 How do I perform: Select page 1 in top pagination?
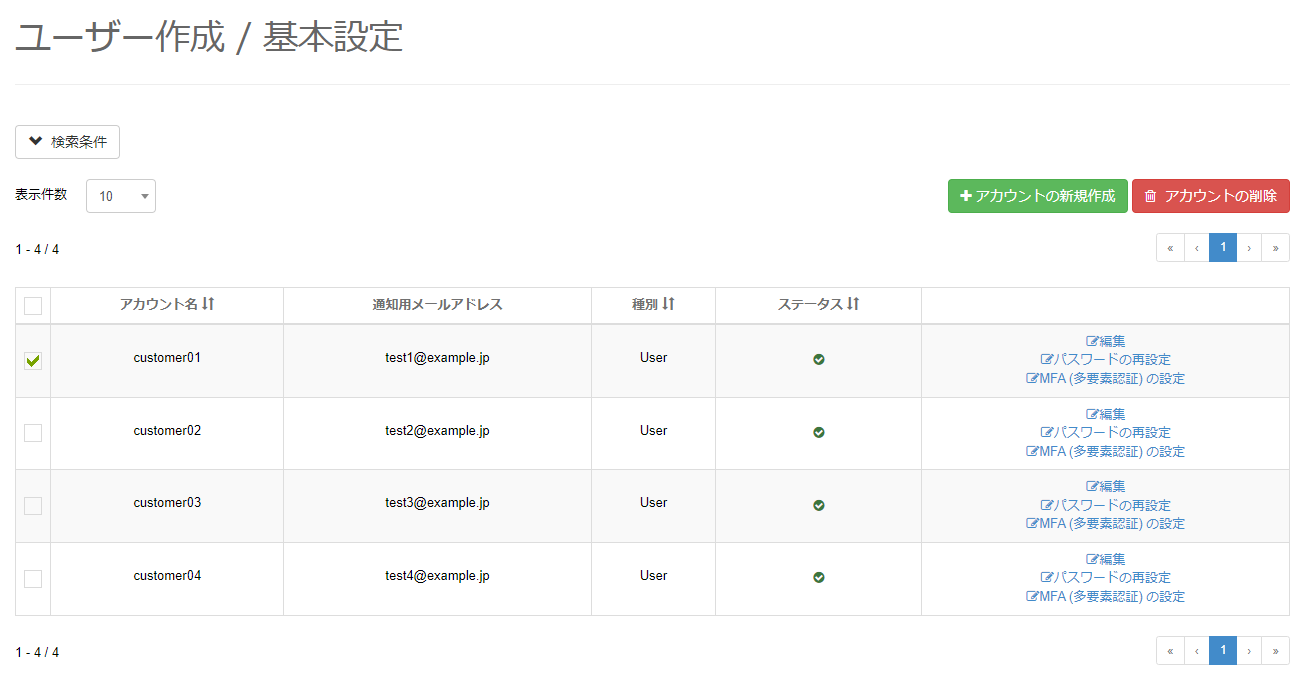[x=1223, y=248]
